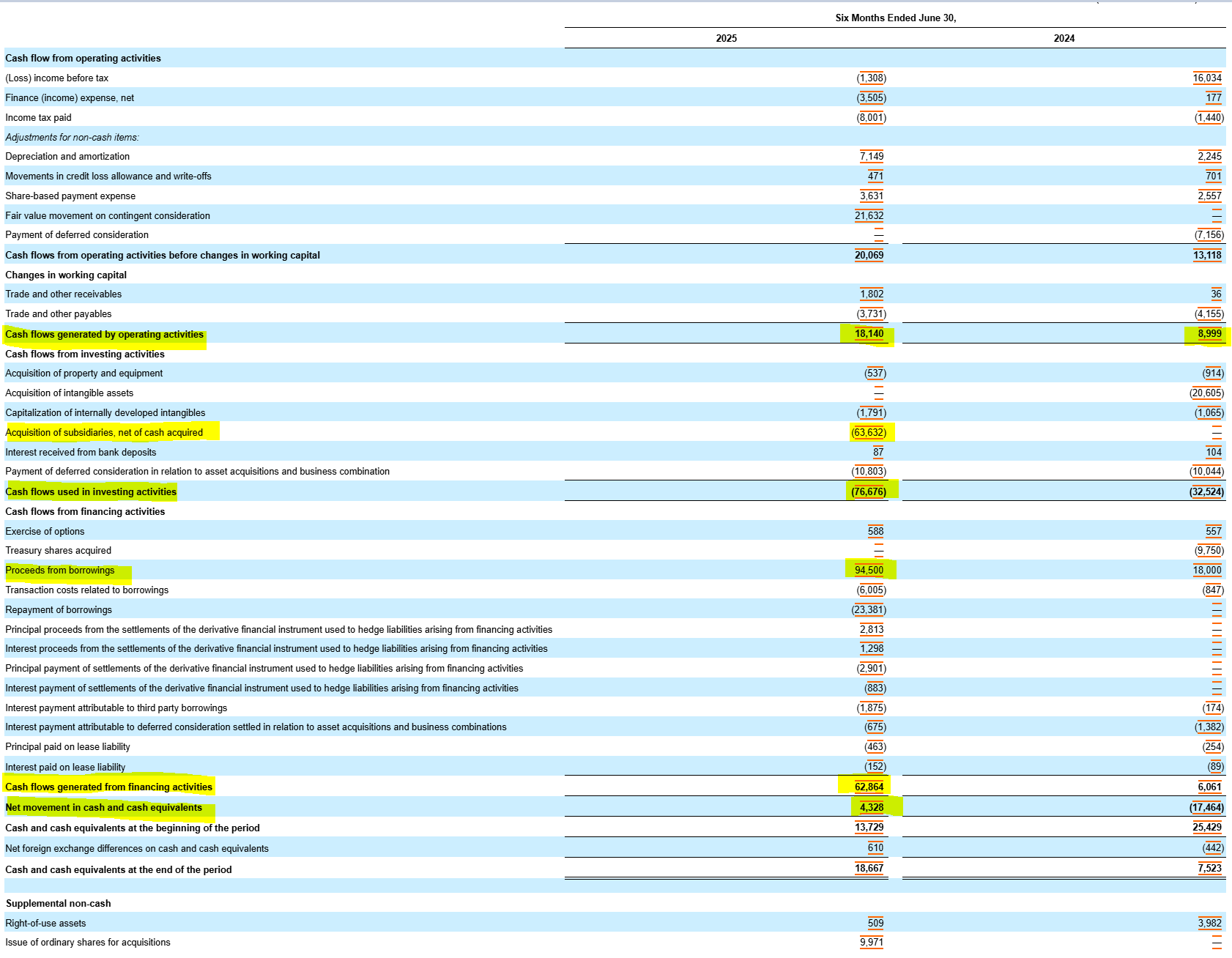
Task: Select the 2024 value 16,034
Action: 1207,78
